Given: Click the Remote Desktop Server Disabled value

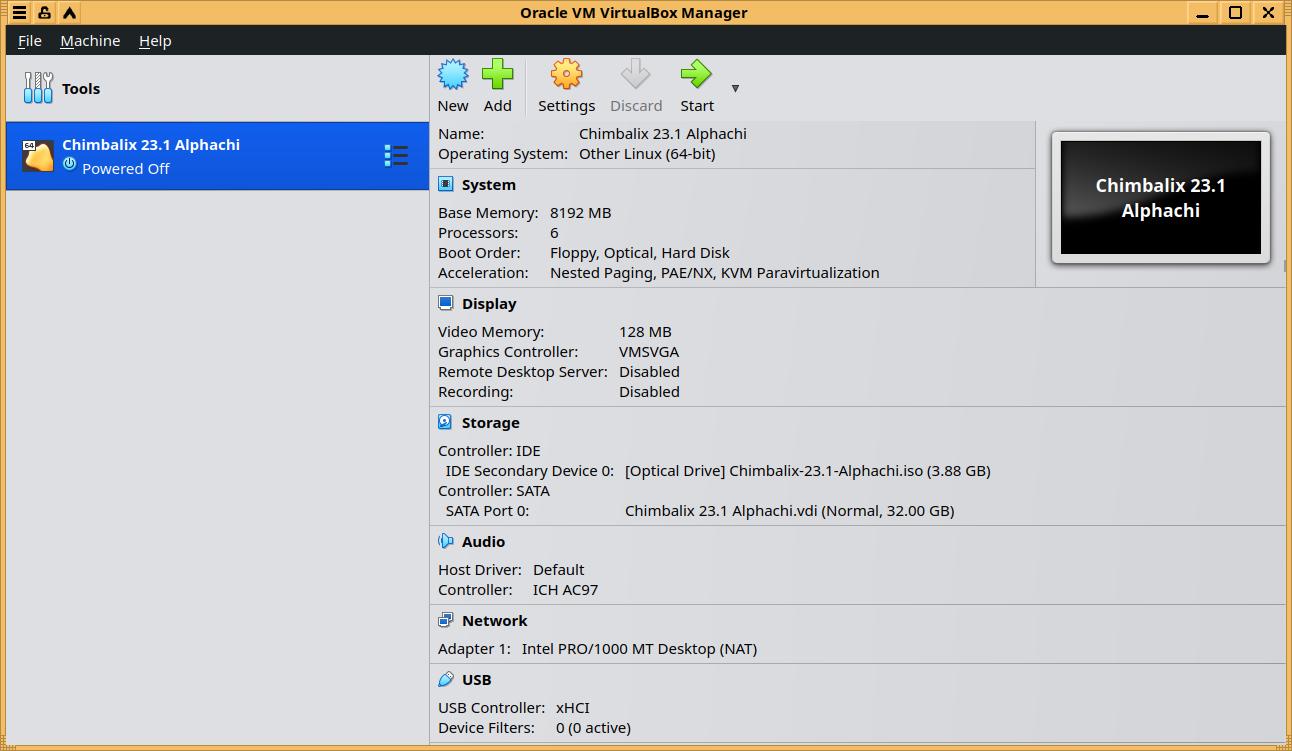Looking at the screenshot, I should point(649,372).
